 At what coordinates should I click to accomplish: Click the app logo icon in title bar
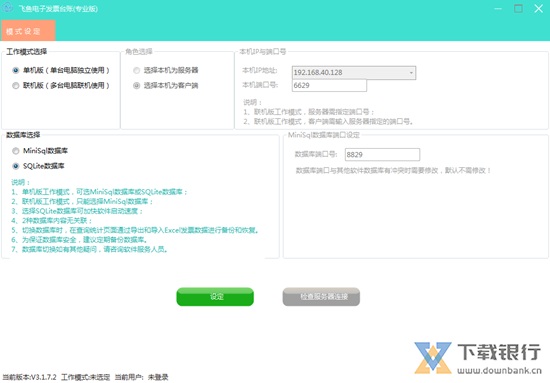(x=8, y=8)
